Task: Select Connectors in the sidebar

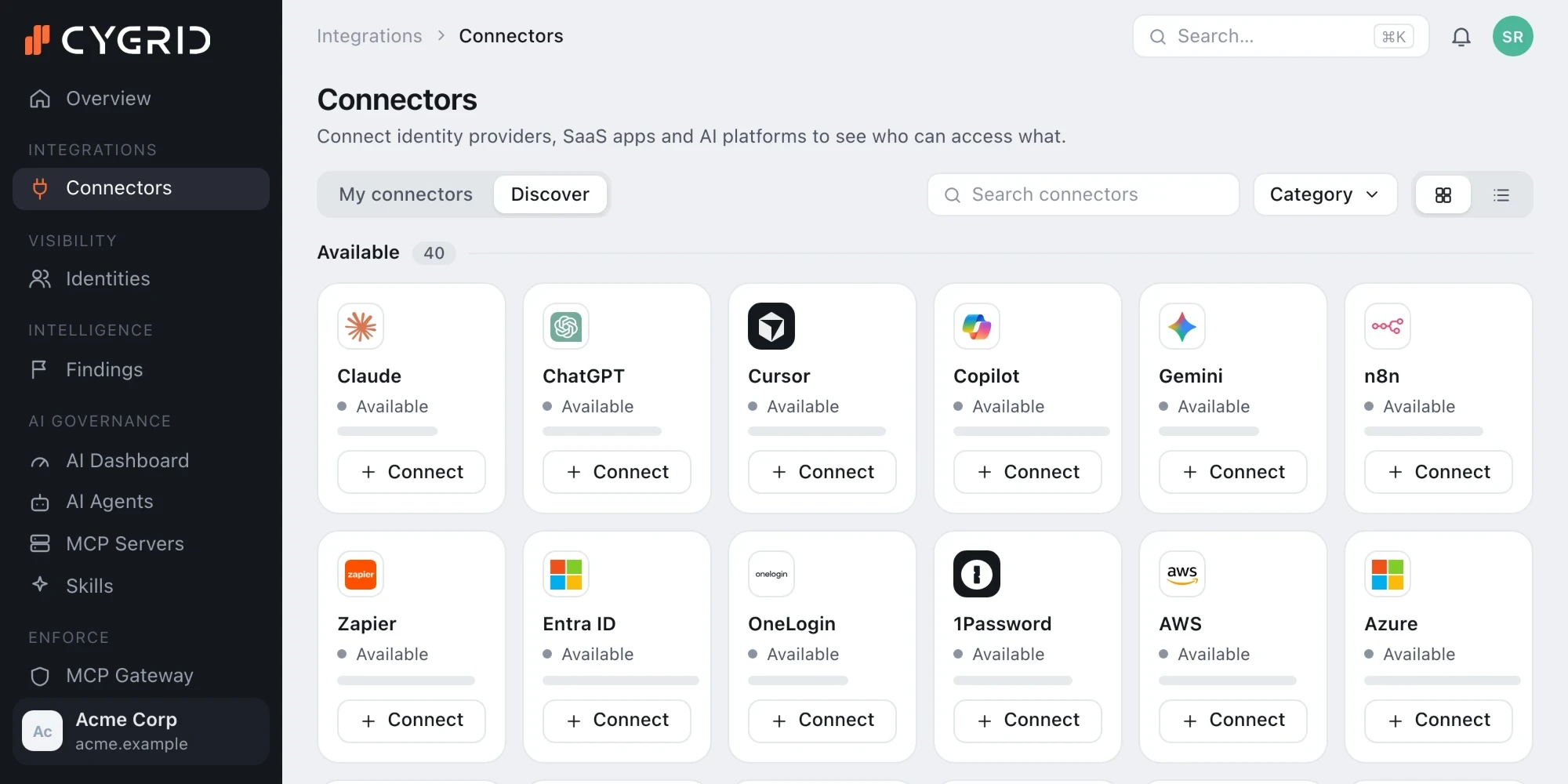Action: pyautogui.click(x=141, y=188)
